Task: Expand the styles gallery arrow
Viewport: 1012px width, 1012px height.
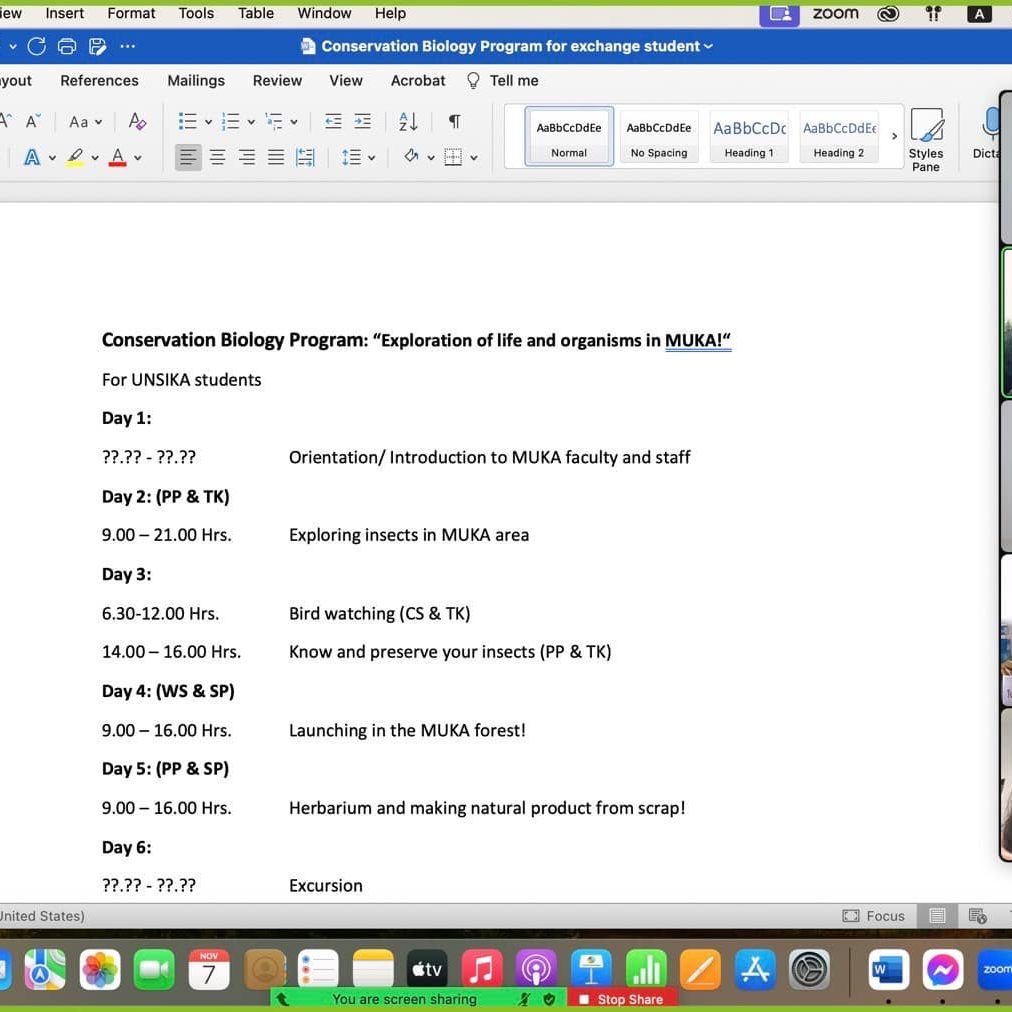Action: pyautogui.click(x=894, y=137)
